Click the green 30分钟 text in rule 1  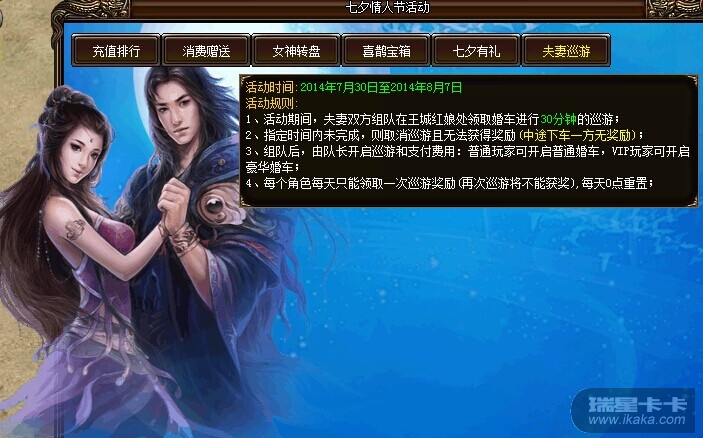[558, 119]
